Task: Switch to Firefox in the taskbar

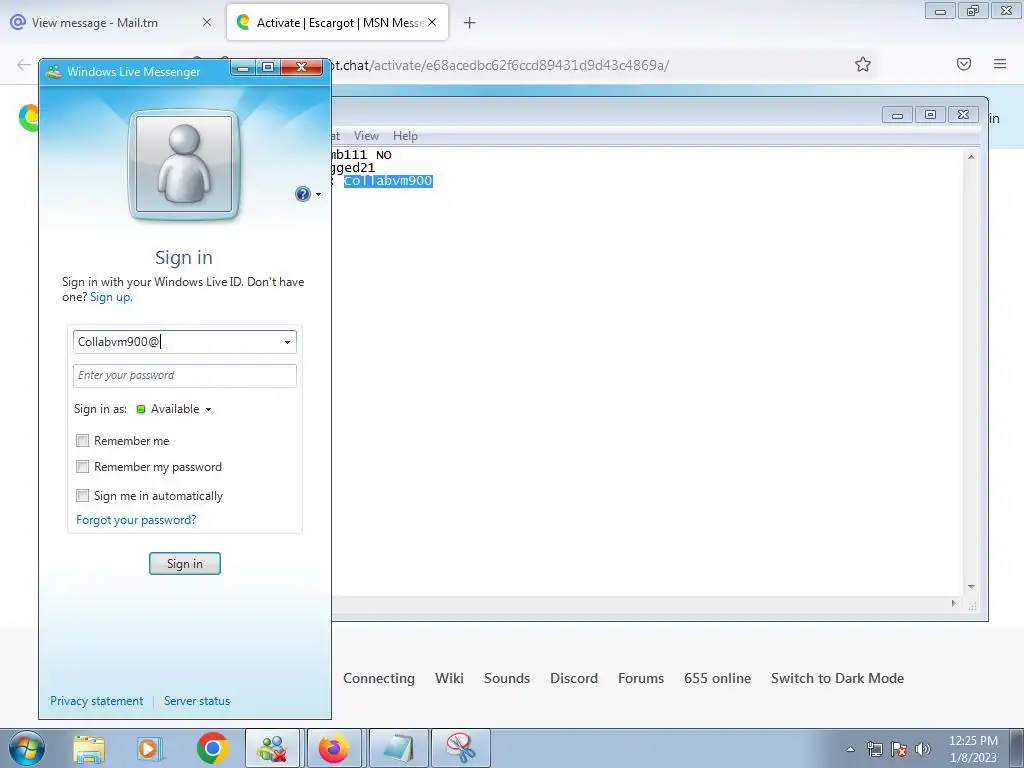Action: 334,748
